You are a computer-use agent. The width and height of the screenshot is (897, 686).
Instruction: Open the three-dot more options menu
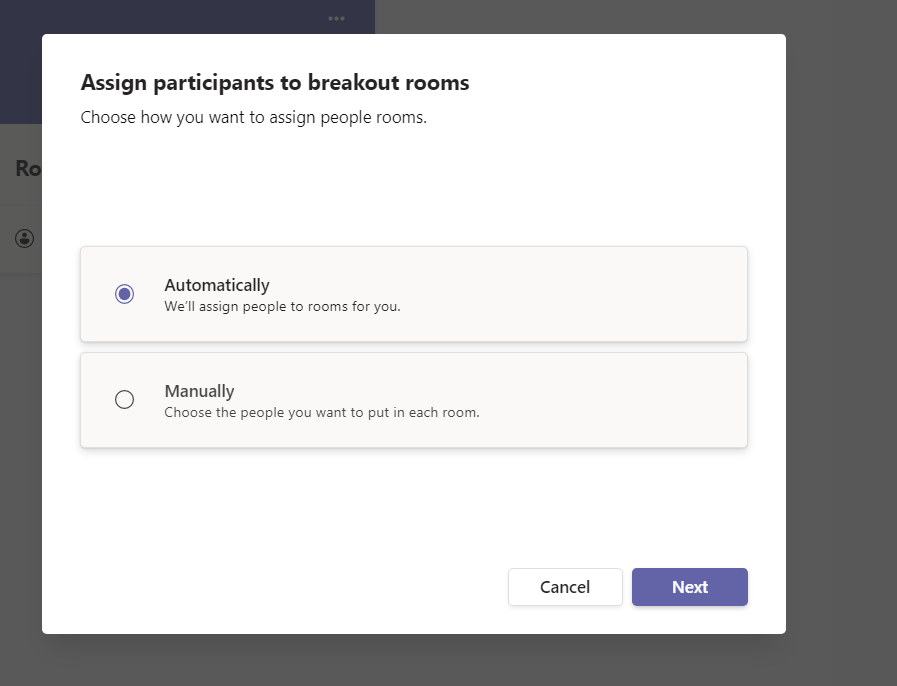336,18
